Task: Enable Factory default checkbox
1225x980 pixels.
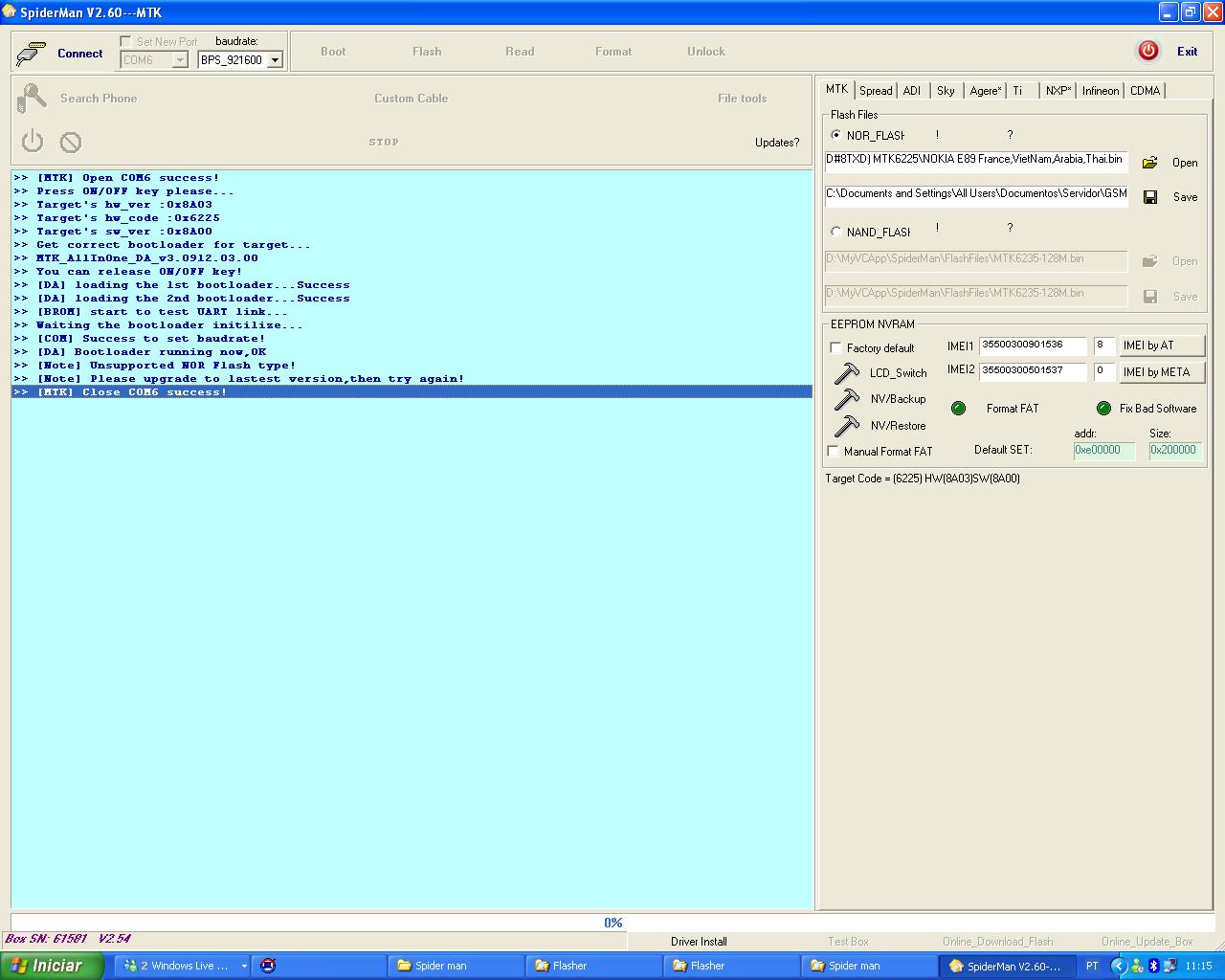Action: (x=835, y=347)
